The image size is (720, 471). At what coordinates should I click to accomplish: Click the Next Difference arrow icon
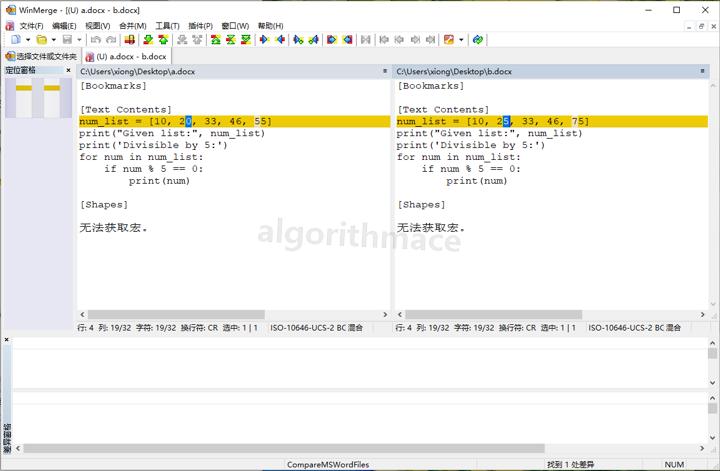(x=148, y=40)
